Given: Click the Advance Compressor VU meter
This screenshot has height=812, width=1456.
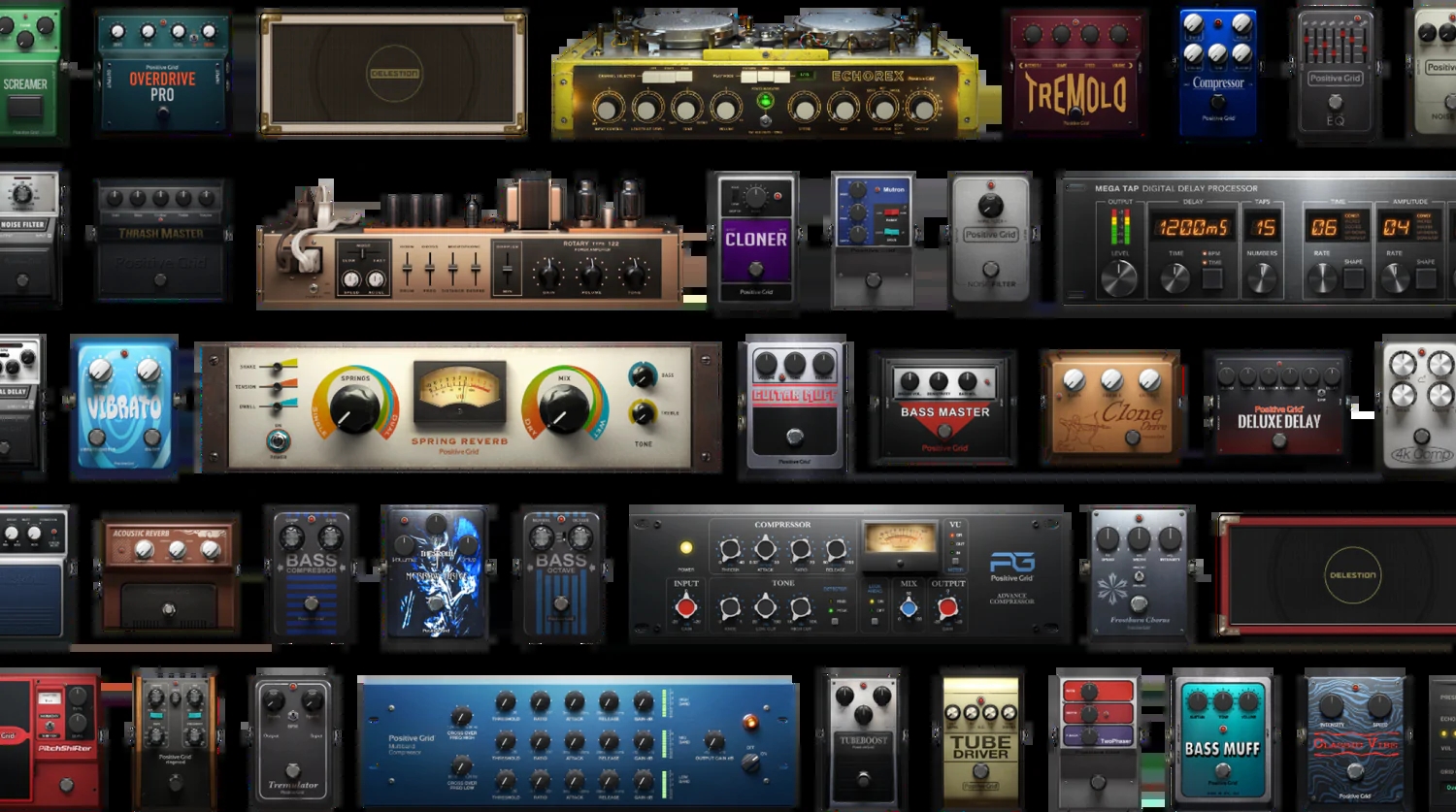Looking at the screenshot, I should click(900, 543).
